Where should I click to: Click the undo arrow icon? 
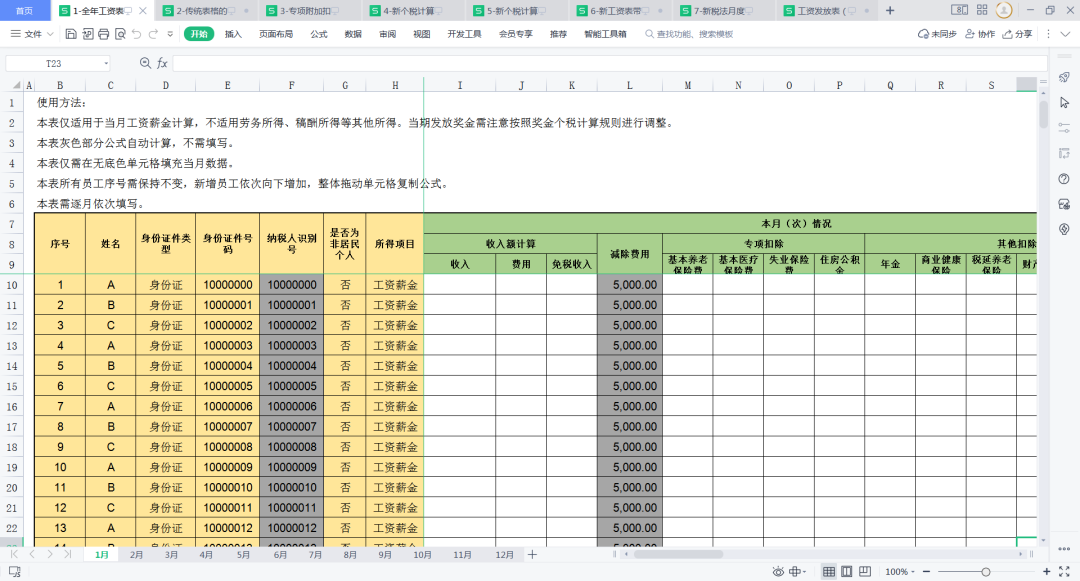pyautogui.click(x=136, y=34)
